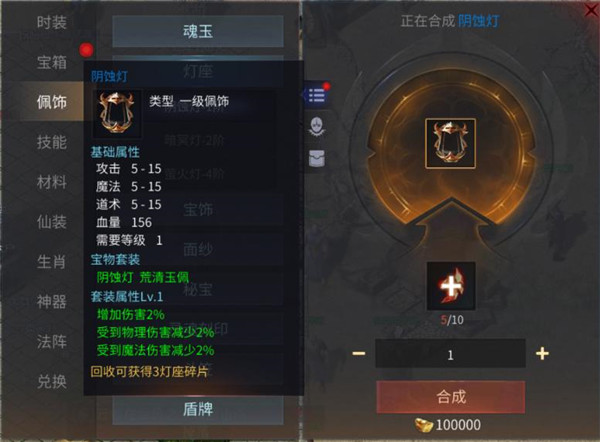The width and height of the screenshot is (600, 442).
Task: Increase synthesis quantity with plus
Action: pos(542,353)
